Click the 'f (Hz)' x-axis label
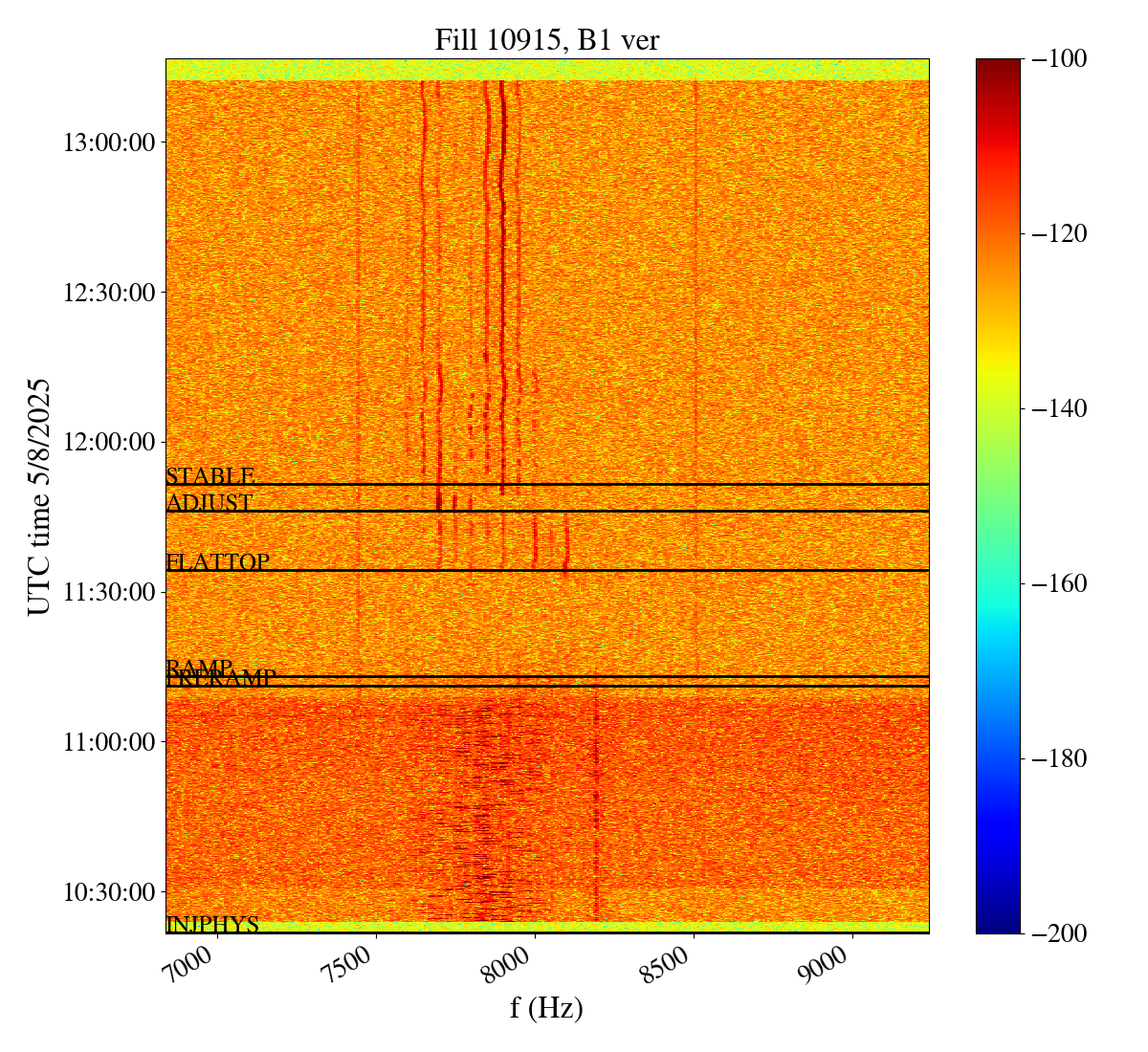 (546, 1007)
